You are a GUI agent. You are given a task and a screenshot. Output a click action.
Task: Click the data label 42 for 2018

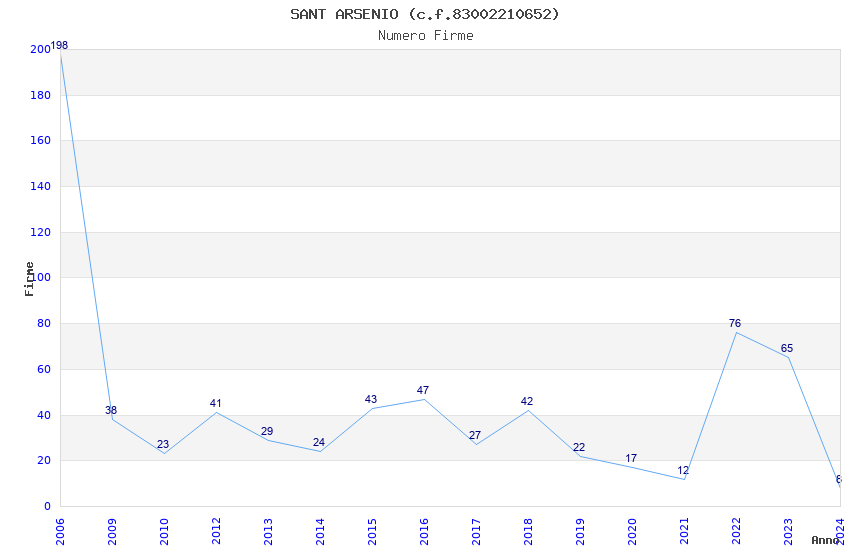[527, 402]
